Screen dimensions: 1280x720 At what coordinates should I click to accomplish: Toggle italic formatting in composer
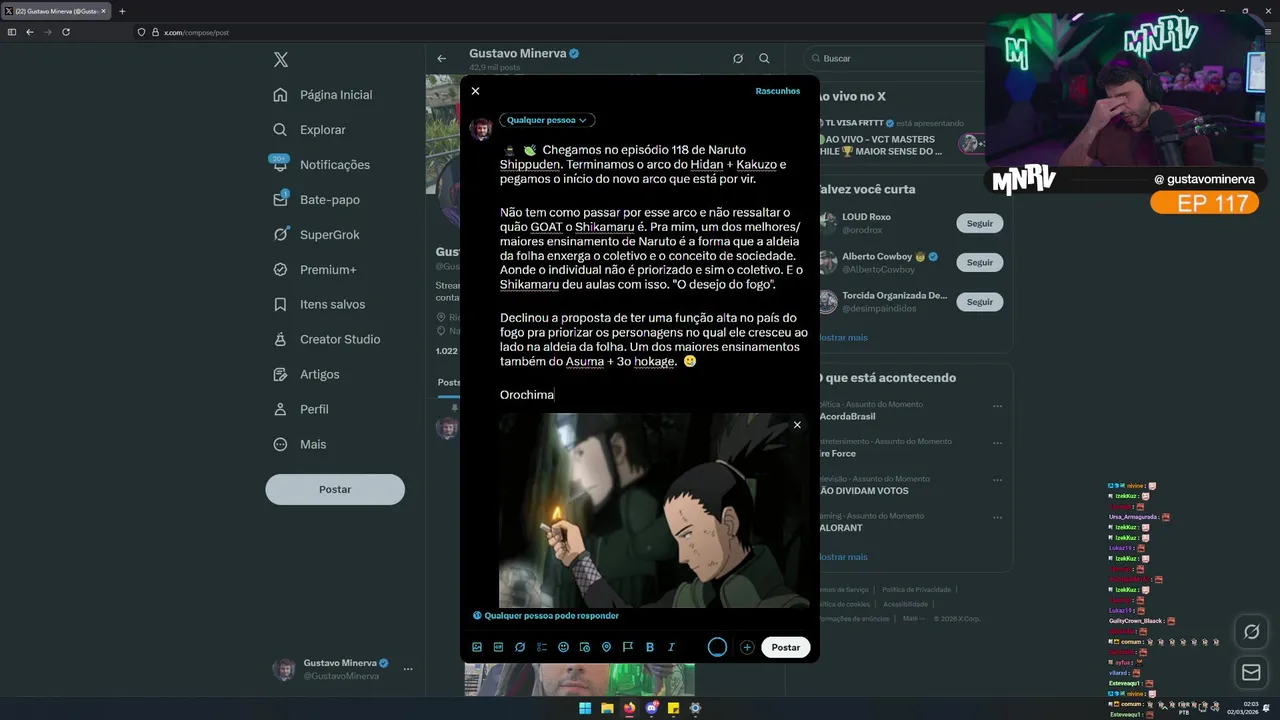671,647
